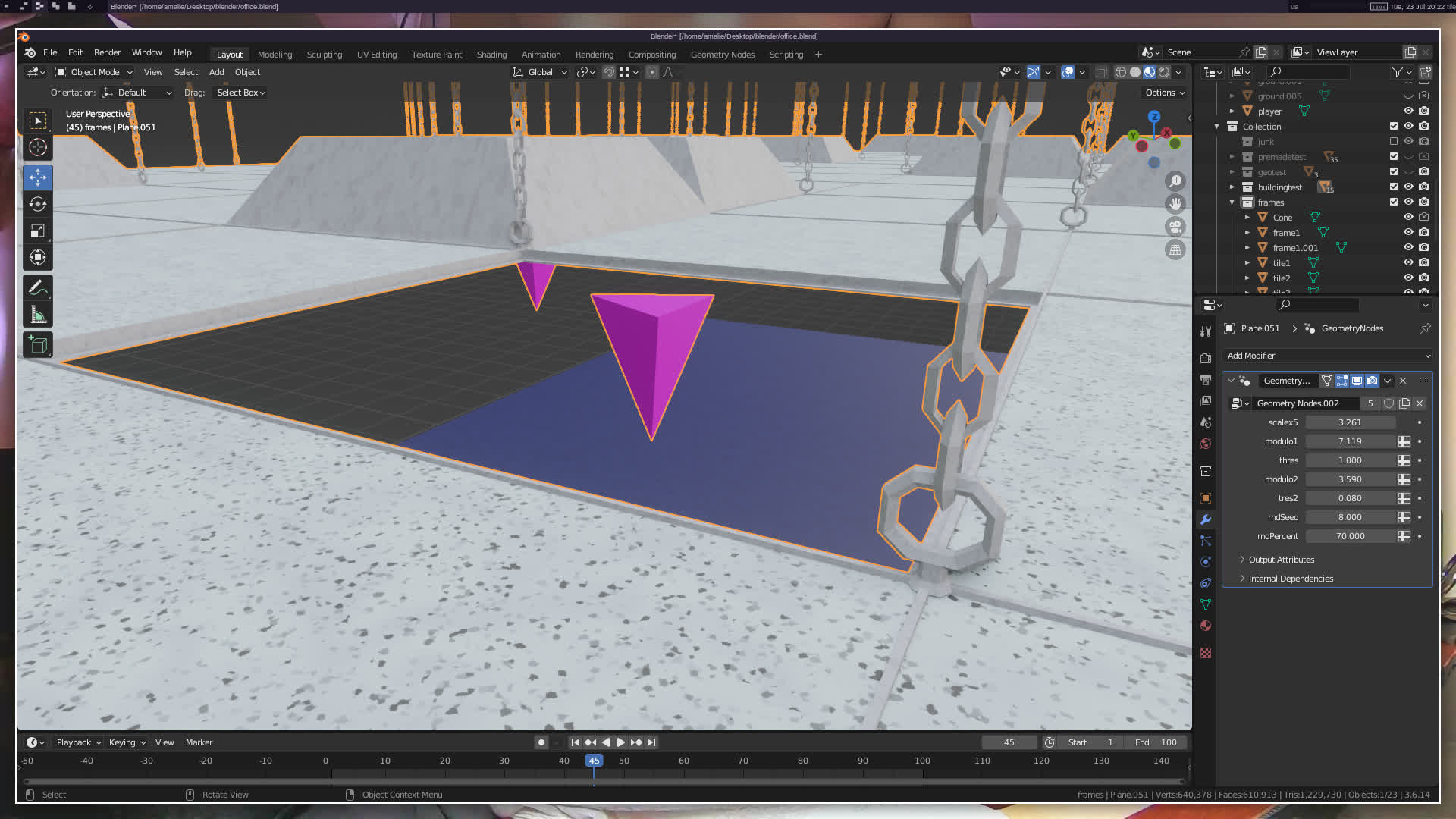Collapse the frames collection in outliner
Image resolution: width=1456 pixels, height=819 pixels.
point(1232,202)
